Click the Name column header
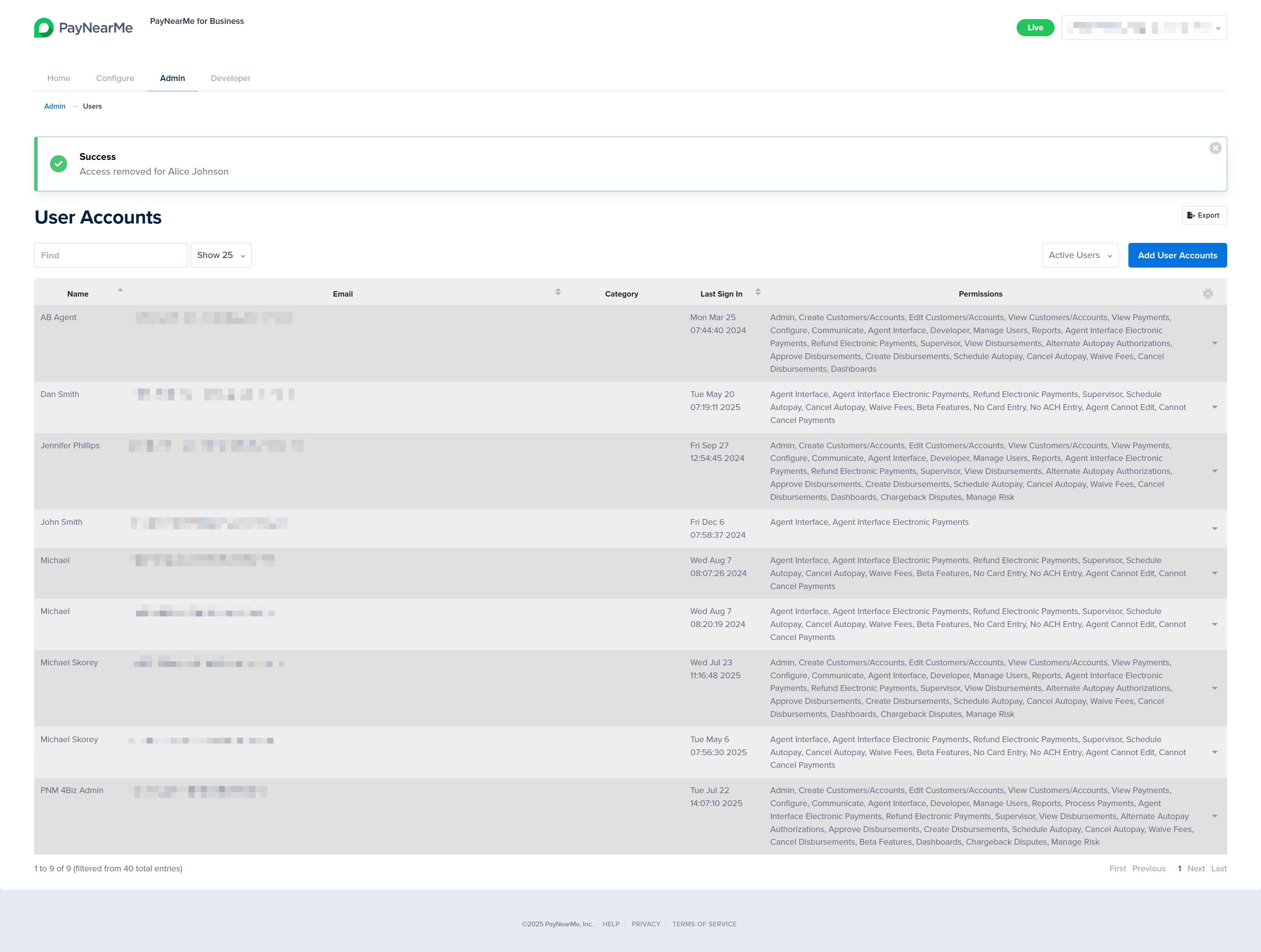 (78, 294)
